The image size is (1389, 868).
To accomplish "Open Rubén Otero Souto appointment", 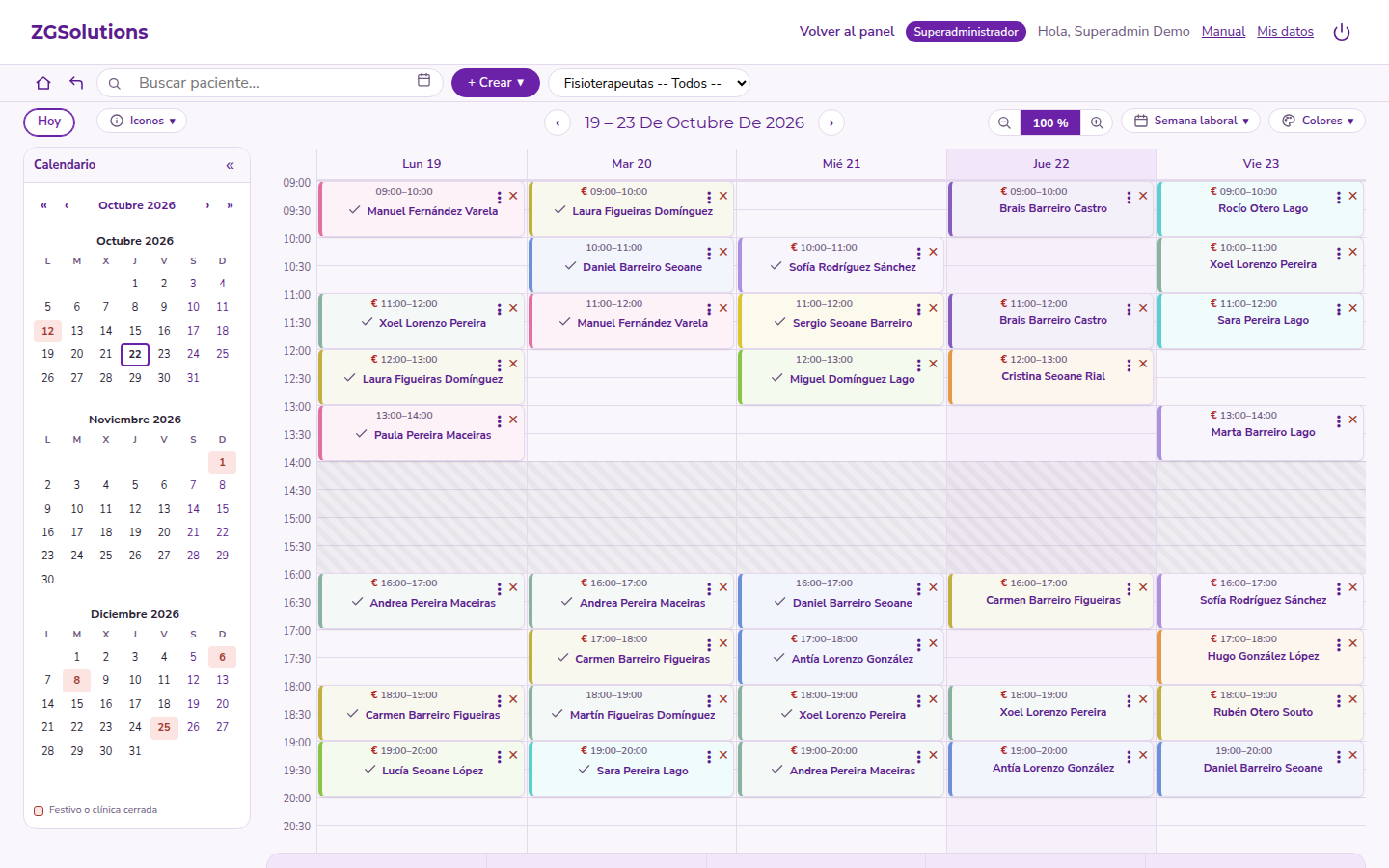I will [x=1262, y=713].
